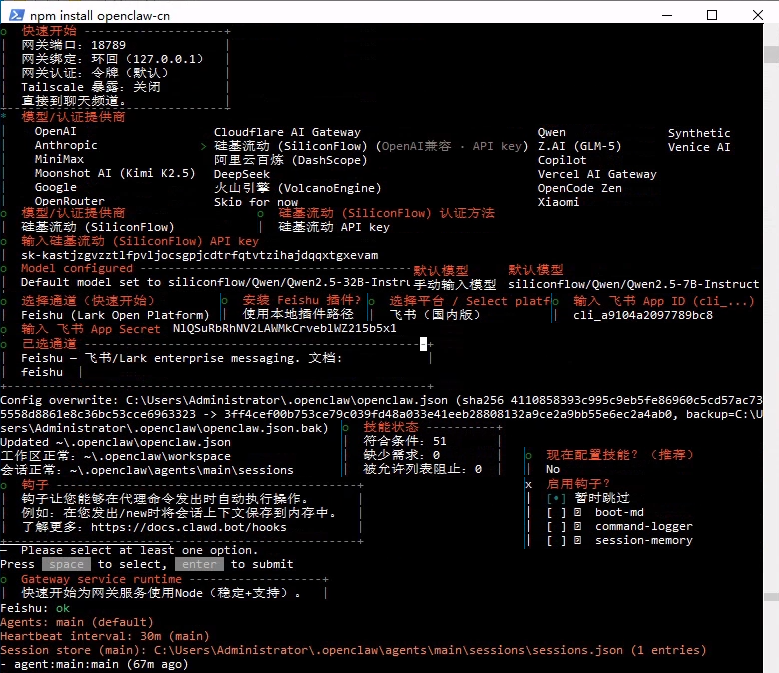Click the icon beside session-memory

click(x=577, y=540)
